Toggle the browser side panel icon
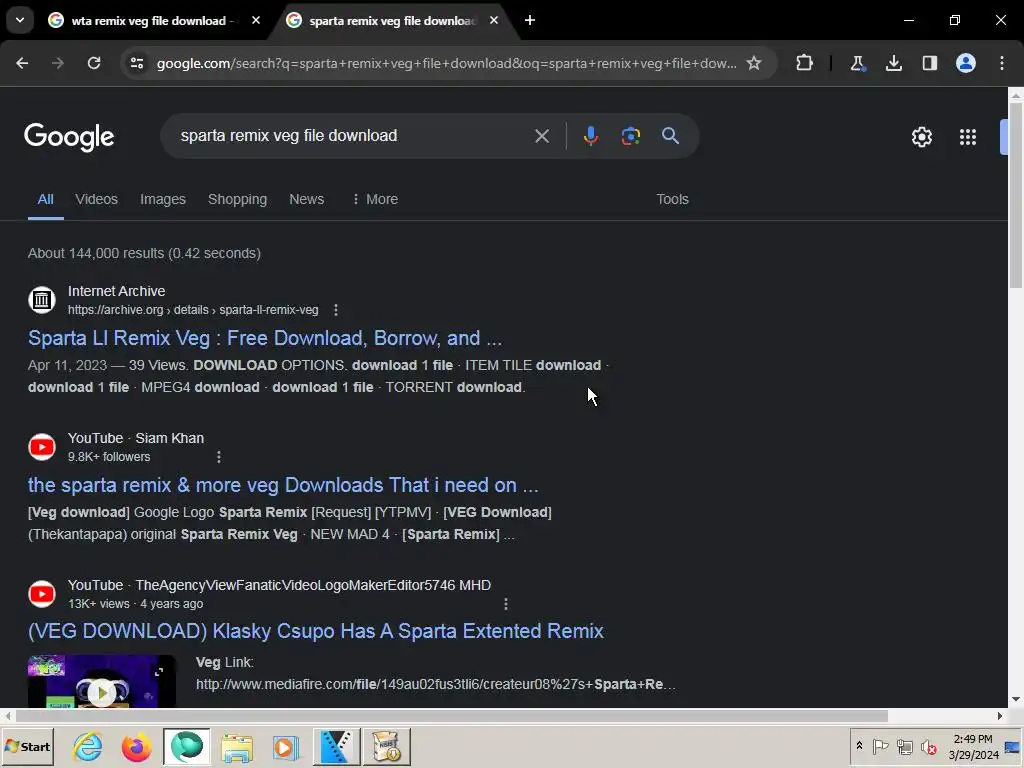Viewport: 1024px width, 768px height. (x=929, y=63)
